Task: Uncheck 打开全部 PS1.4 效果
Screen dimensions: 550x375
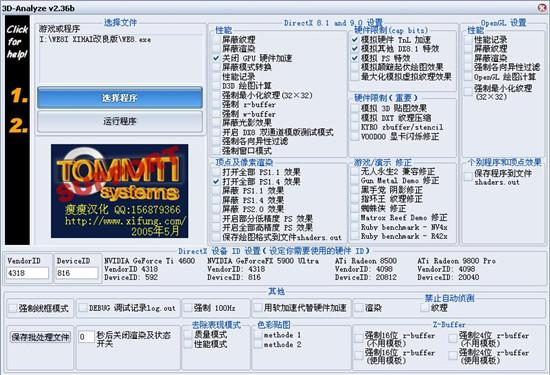Action: point(216,182)
